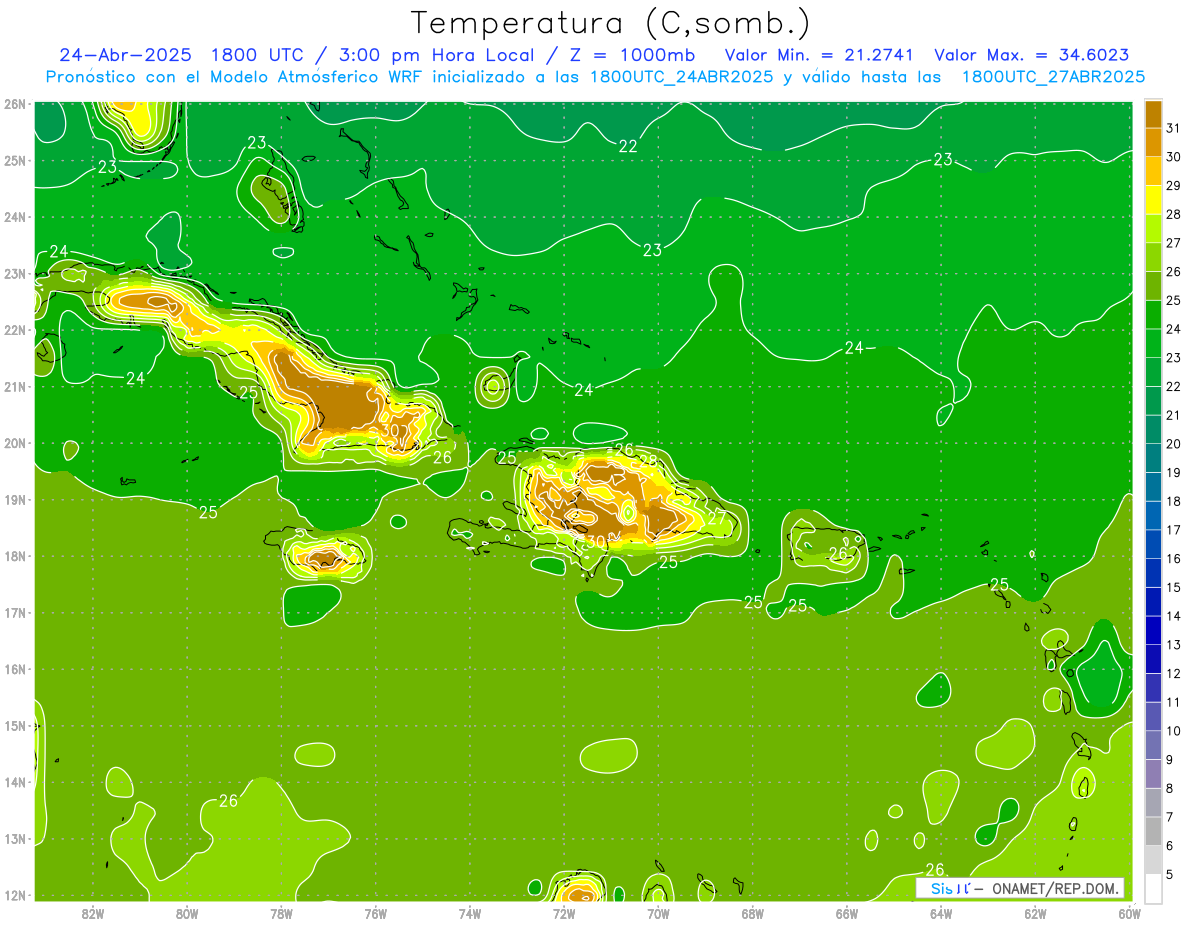Click the "16N" latitude axis label
Screen dimensions: 1200x927
(14, 669)
